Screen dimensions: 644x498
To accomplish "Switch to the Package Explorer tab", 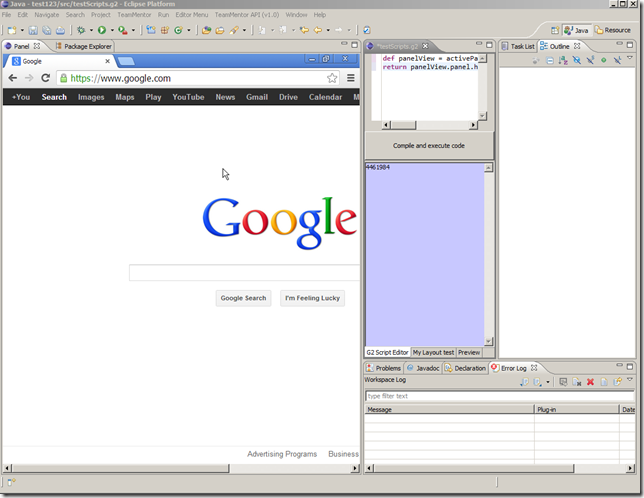I will click(84, 46).
